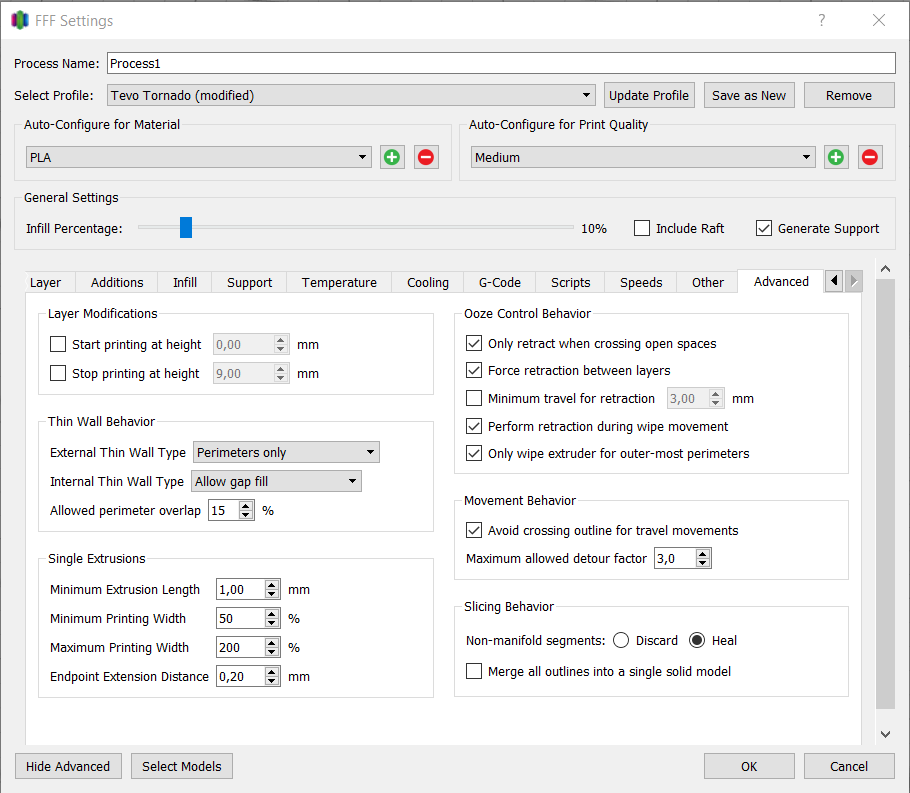Select Discard for non-manifold segments
The height and width of the screenshot is (793, 910).
621,640
